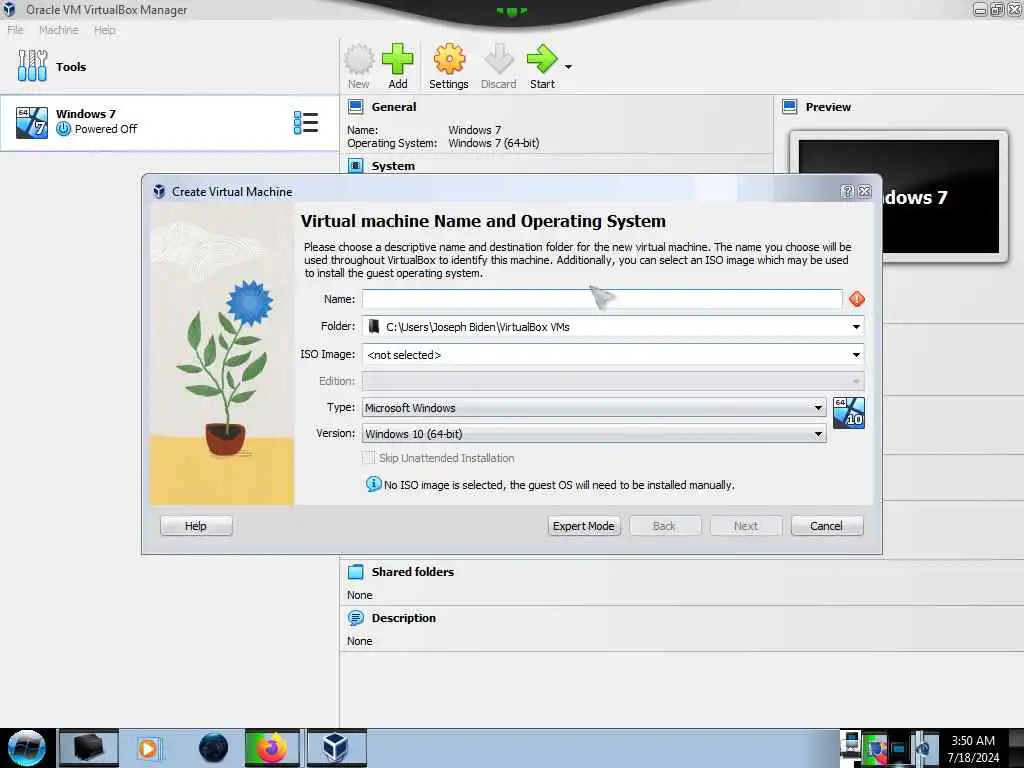Click the dialog's question mark help icon
The height and width of the screenshot is (768, 1024).
point(848,191)
